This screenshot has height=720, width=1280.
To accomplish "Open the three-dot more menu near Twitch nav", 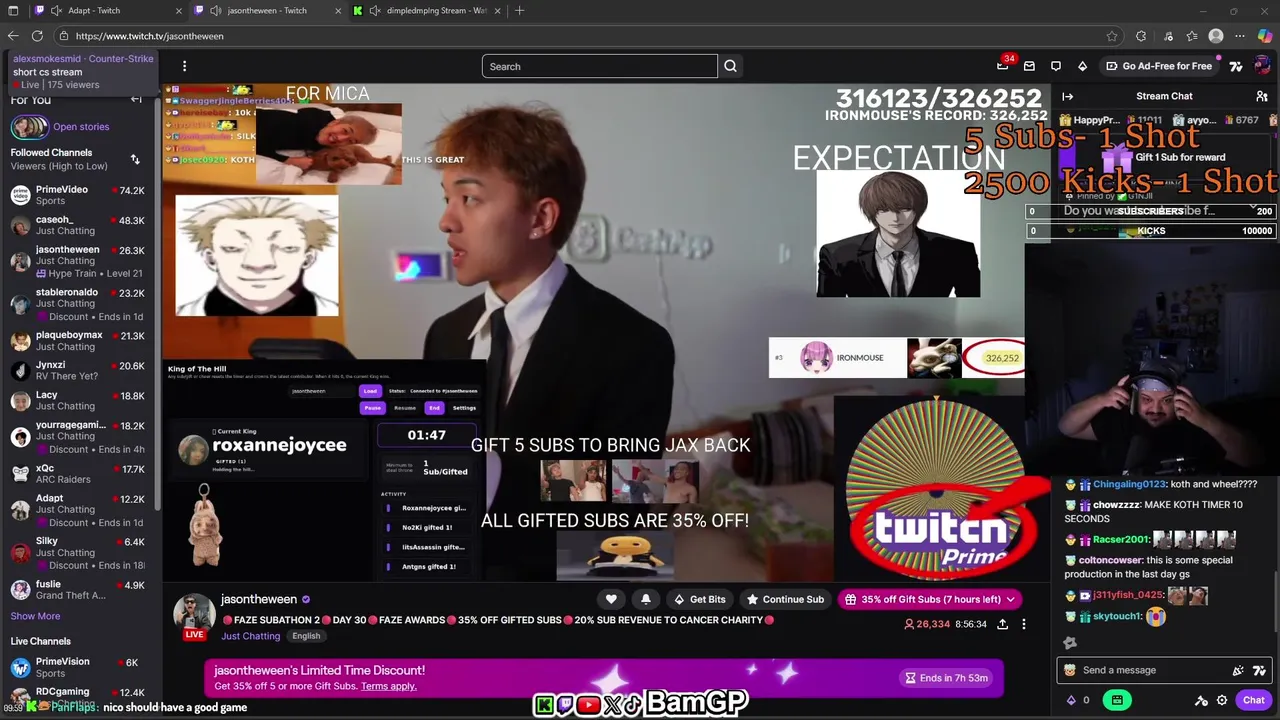I will tap(184, 66).
